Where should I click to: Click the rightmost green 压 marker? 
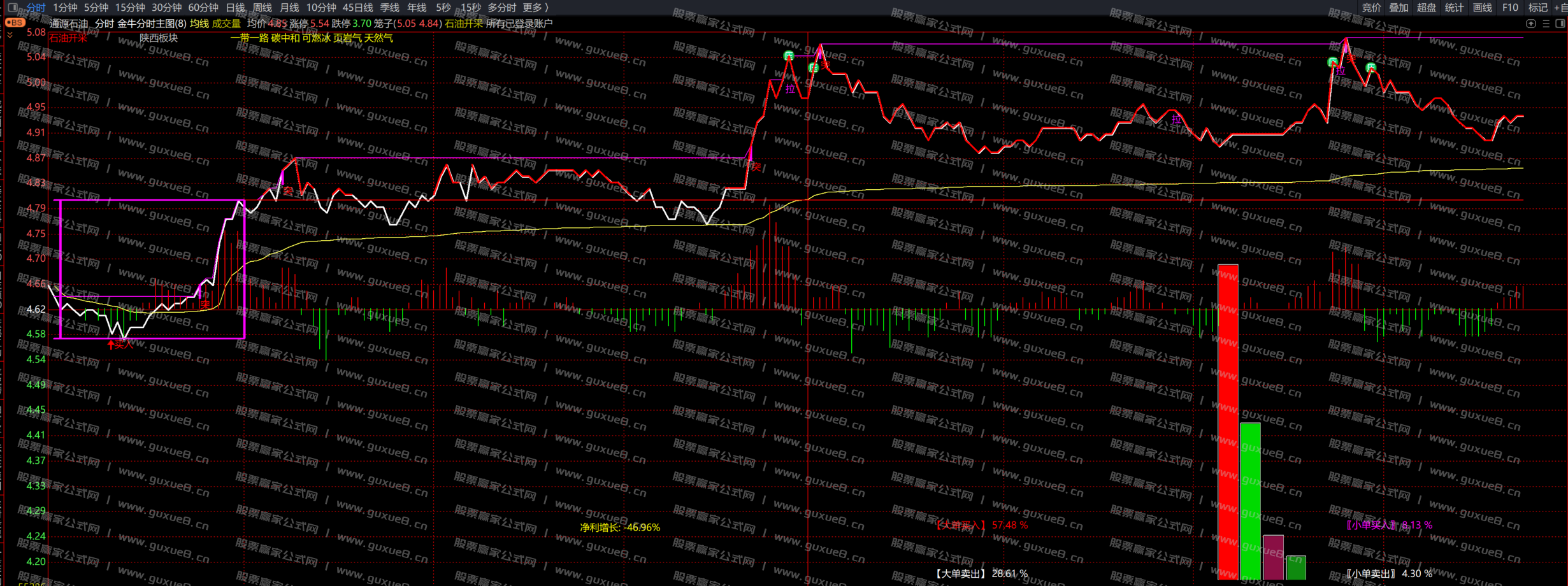tap(1371, 67)
